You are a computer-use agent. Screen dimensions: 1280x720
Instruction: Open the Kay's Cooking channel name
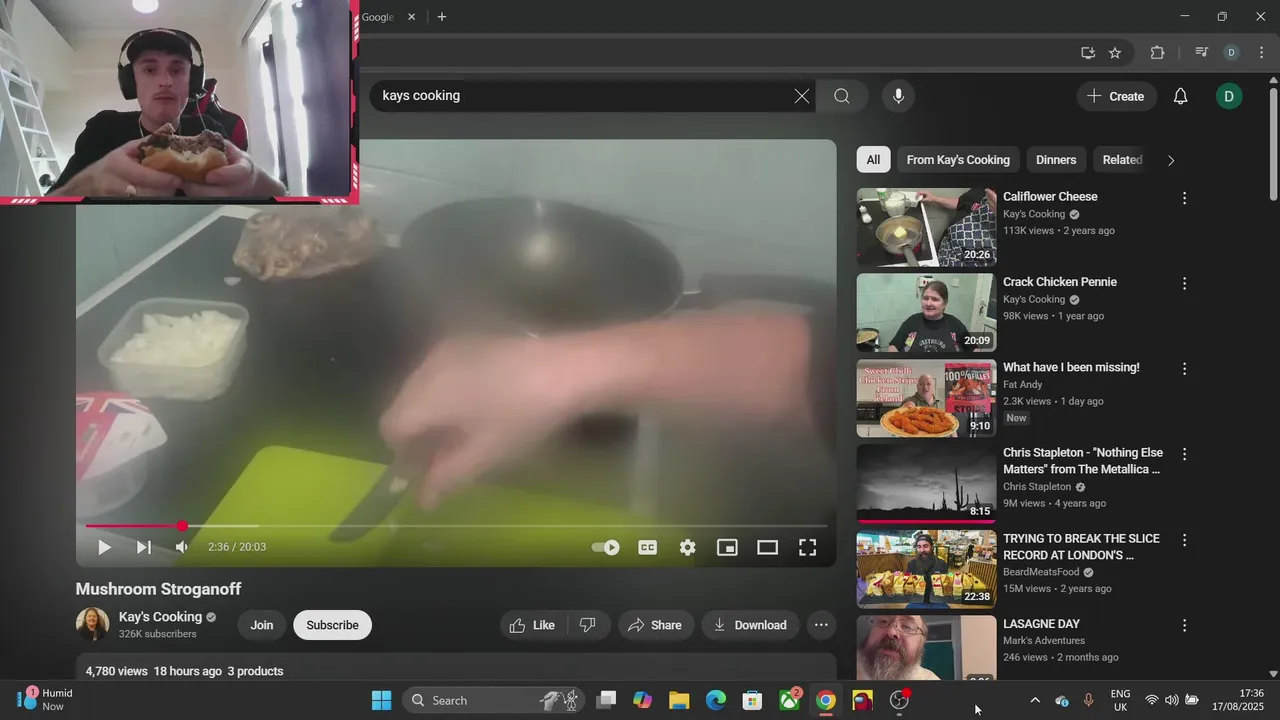tap(160, 617)
